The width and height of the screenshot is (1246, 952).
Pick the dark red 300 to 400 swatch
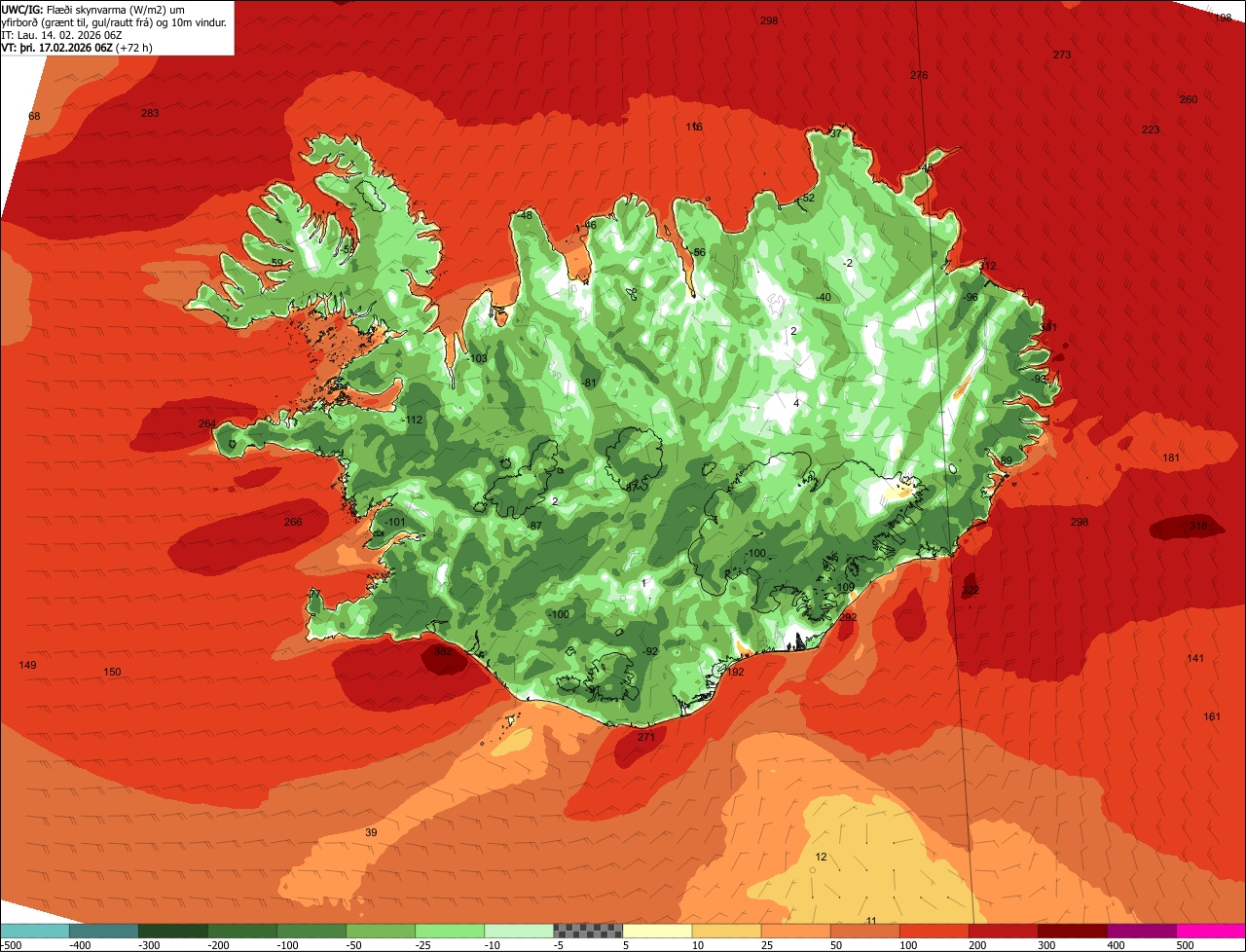click(x=1071, y=931)
